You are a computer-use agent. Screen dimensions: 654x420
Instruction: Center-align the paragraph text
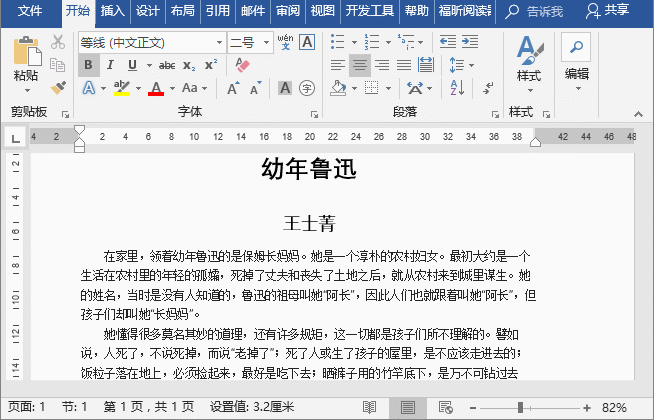click(360, 65)
